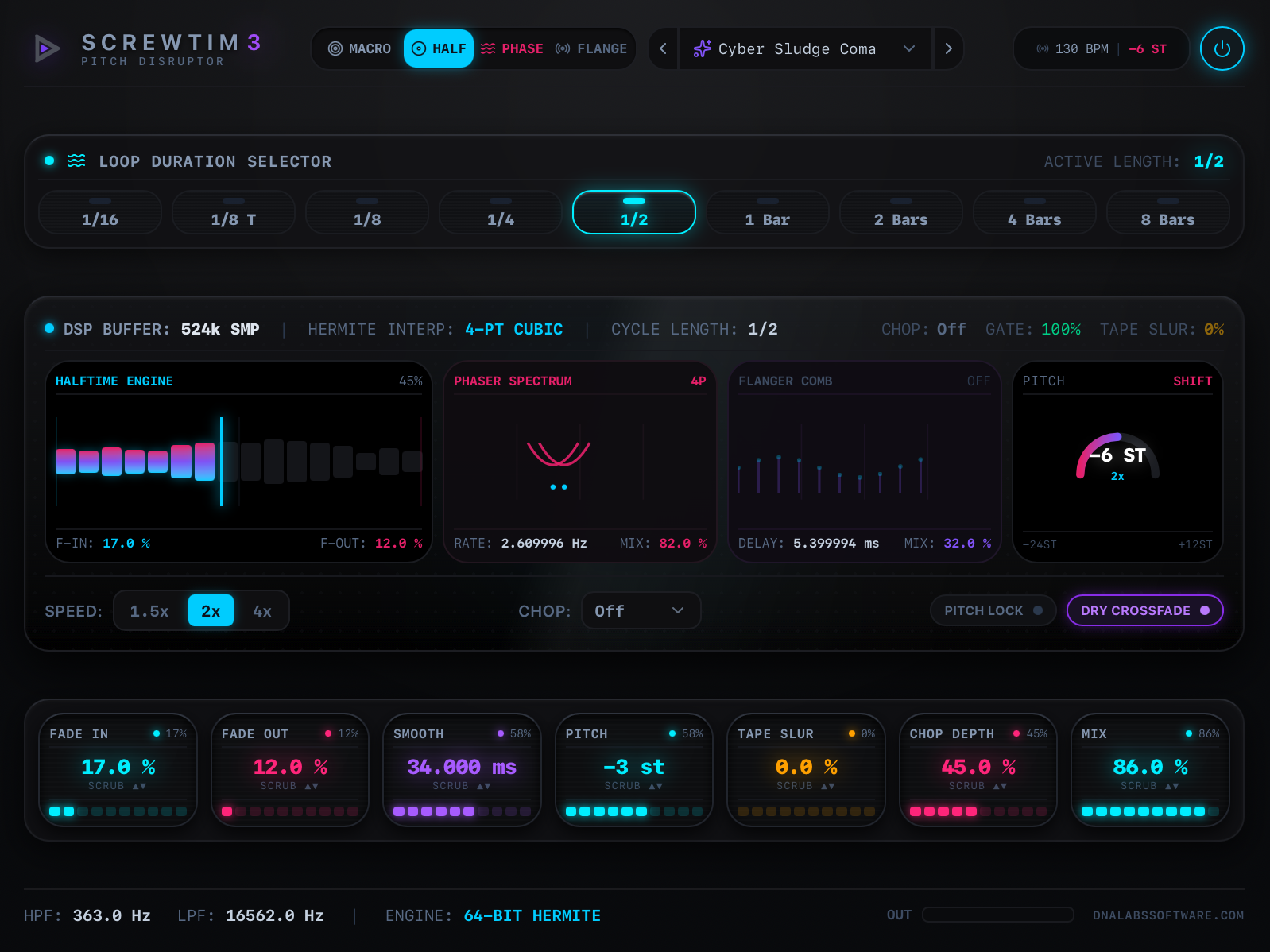The width and height of the screenshot is (1270, 952).
Task: Open the dnalabssoftware.com link
Action: pos(1168,915)
